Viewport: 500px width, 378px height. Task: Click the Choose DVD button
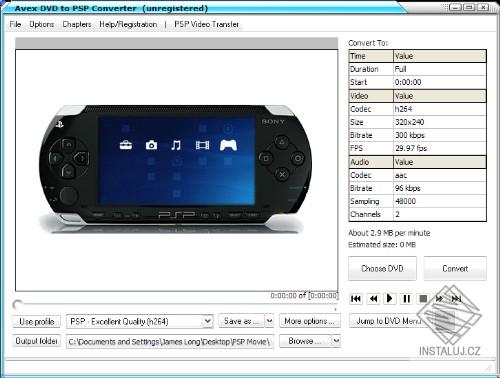382,268
